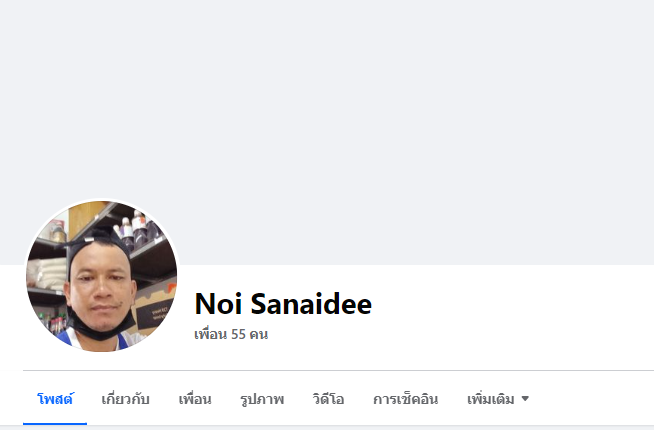Click the word เพื่อน under the profile name
The width and height of the screenshot is (654, 430).
click(x=211, y=334)
